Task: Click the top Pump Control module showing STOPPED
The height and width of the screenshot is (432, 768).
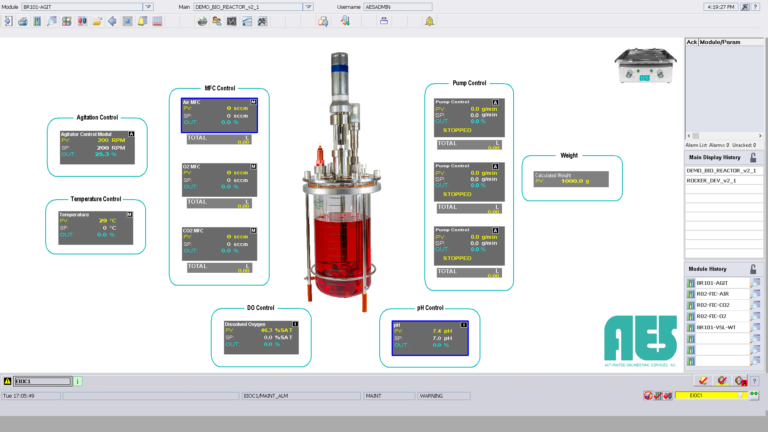Action: coord(469,118)
